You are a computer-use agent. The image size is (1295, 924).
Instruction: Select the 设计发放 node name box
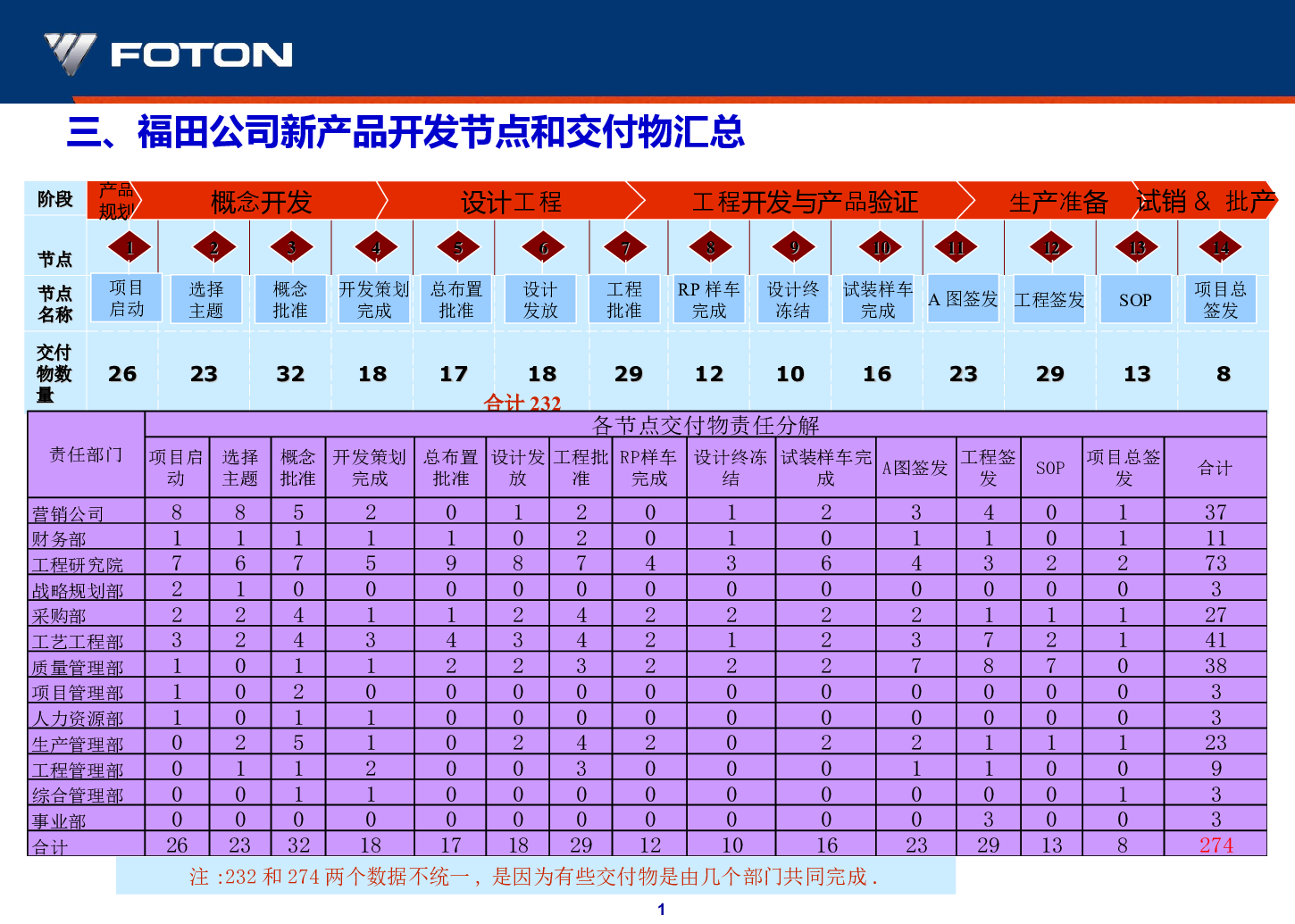[540, 299]
